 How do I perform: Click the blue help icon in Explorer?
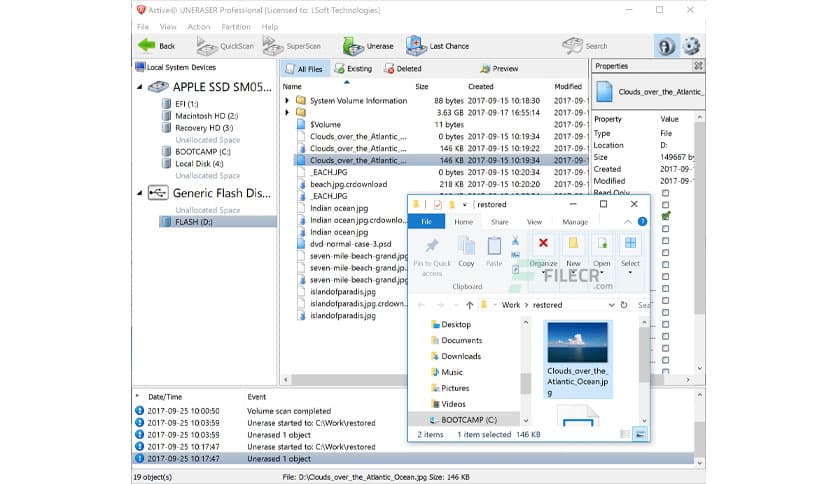pos(642,221)
